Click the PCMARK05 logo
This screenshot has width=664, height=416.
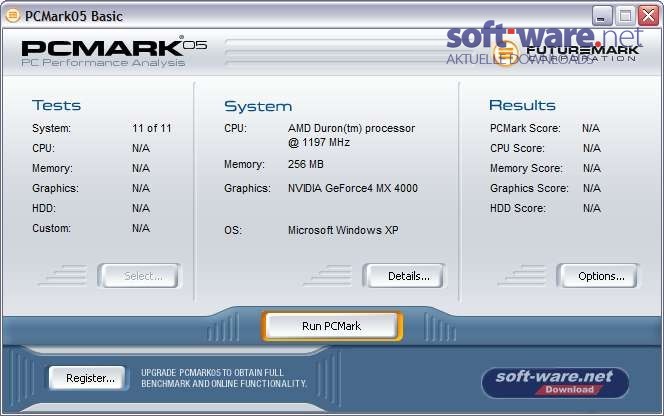[x=114, y=47]
